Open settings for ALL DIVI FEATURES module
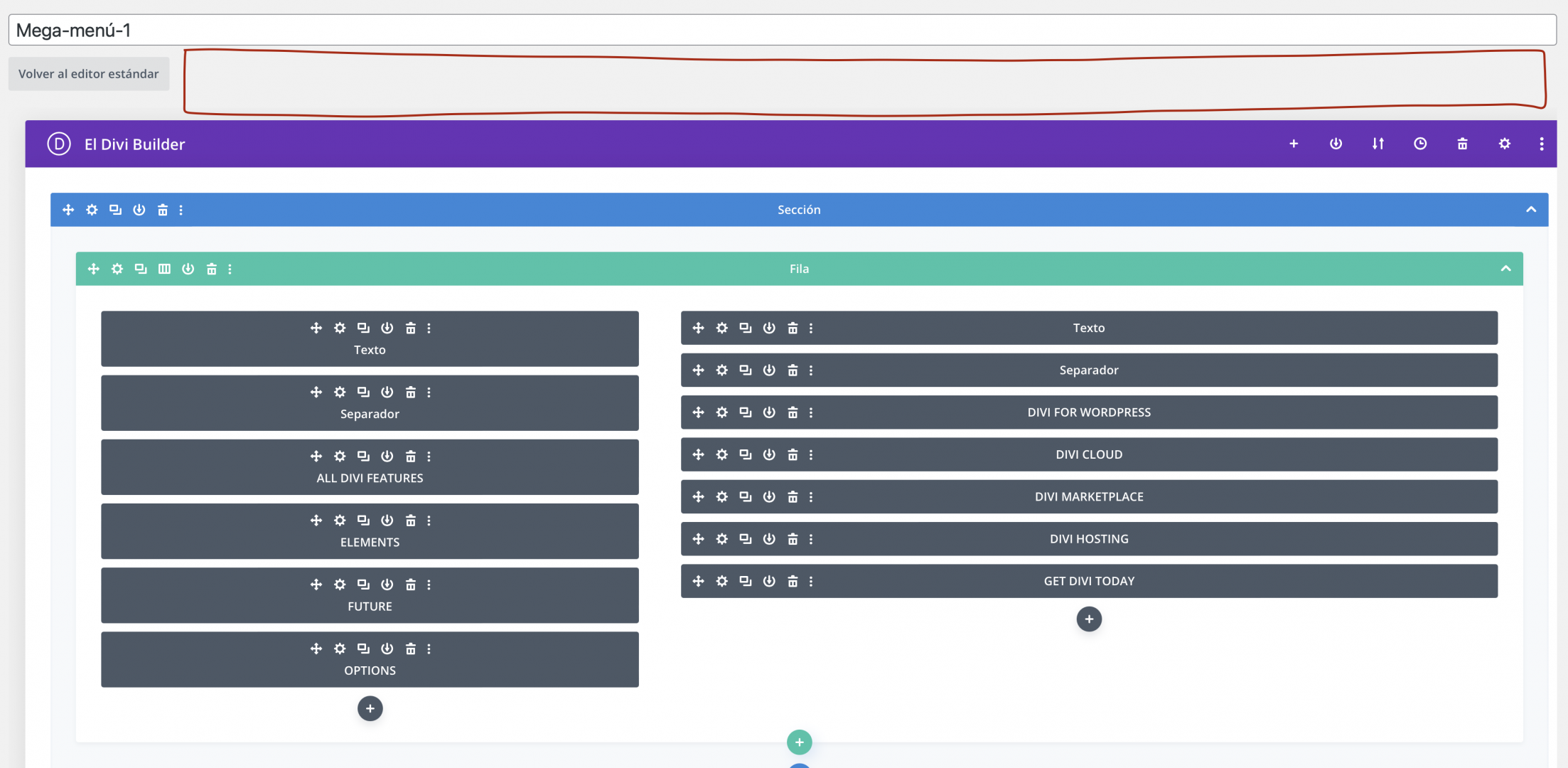 tap(340, 457)
